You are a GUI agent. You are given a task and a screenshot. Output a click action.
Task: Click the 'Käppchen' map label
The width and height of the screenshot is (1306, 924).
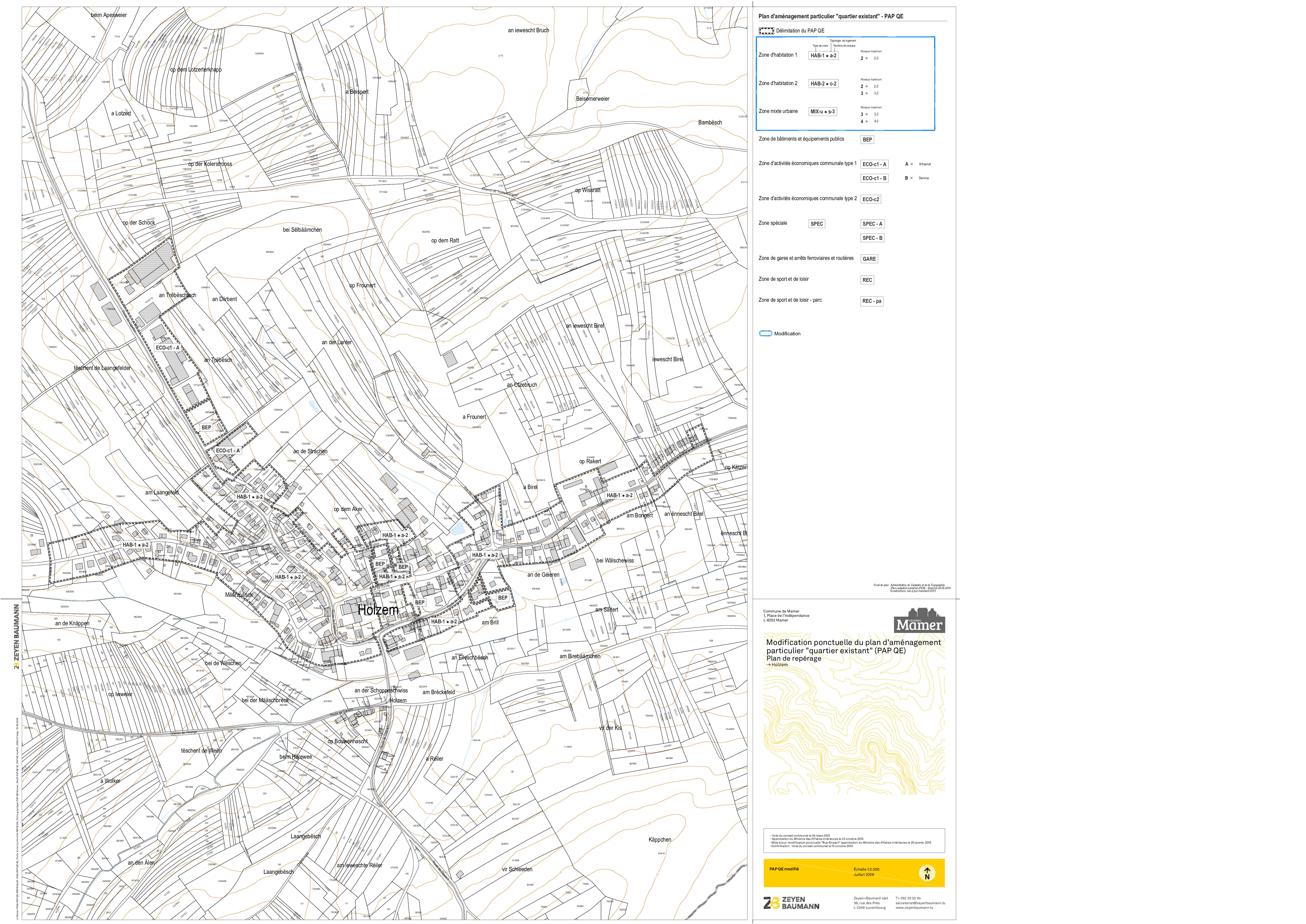(660, 840)
